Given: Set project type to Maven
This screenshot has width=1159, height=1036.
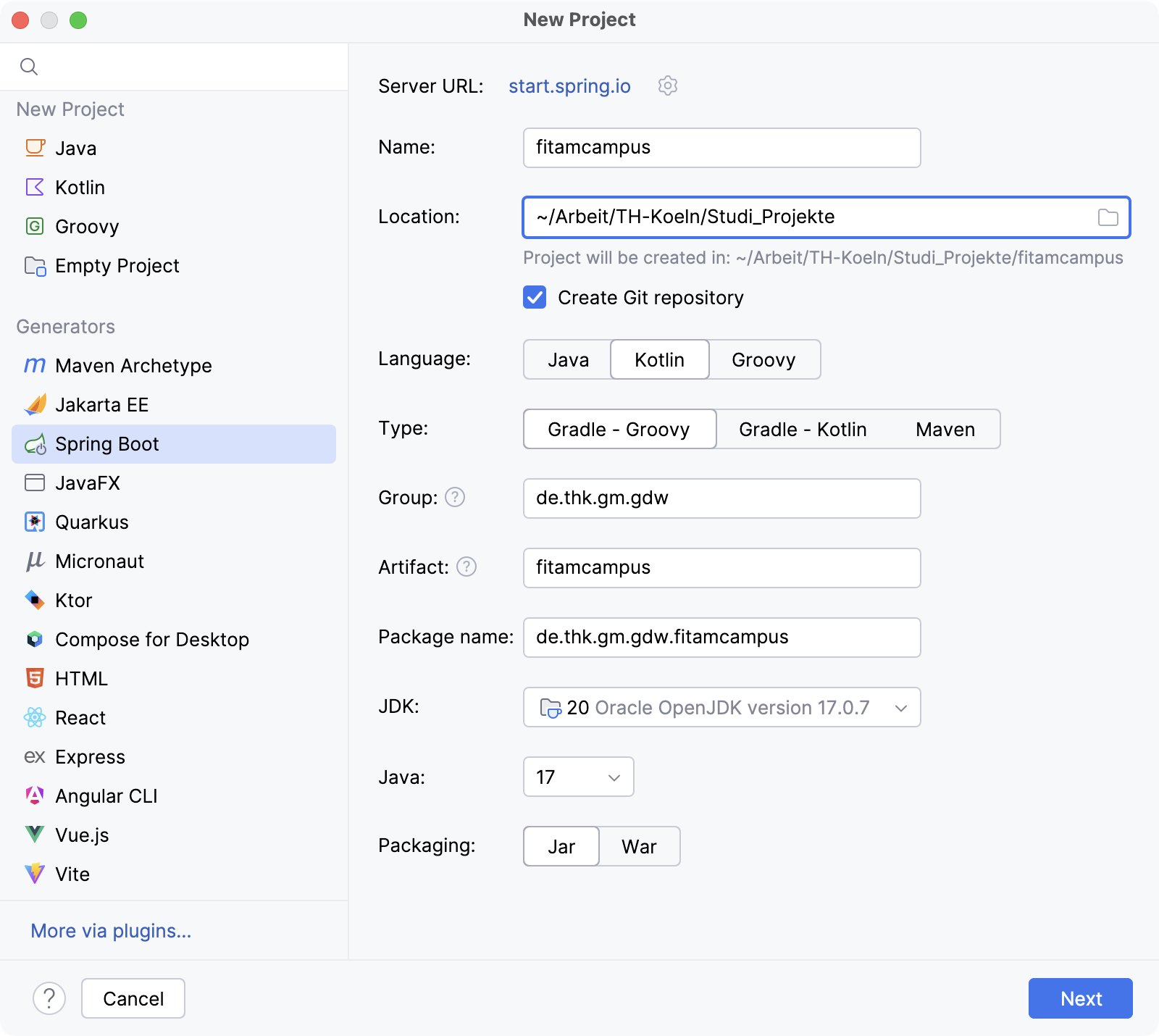Looking at the screenshot, I should 945,429.
